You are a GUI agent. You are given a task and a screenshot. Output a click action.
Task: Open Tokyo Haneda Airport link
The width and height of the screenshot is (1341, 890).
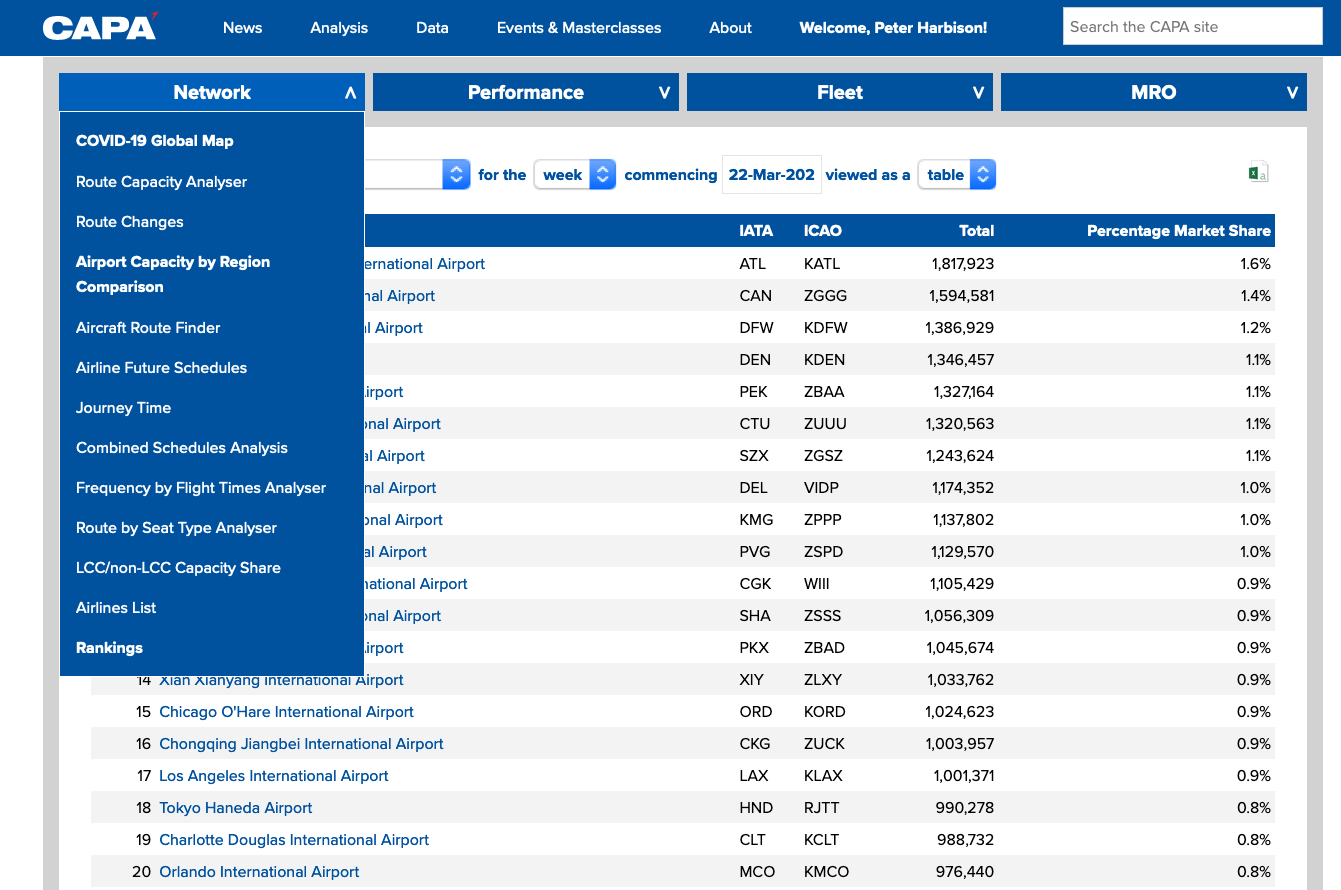(236, 807)
